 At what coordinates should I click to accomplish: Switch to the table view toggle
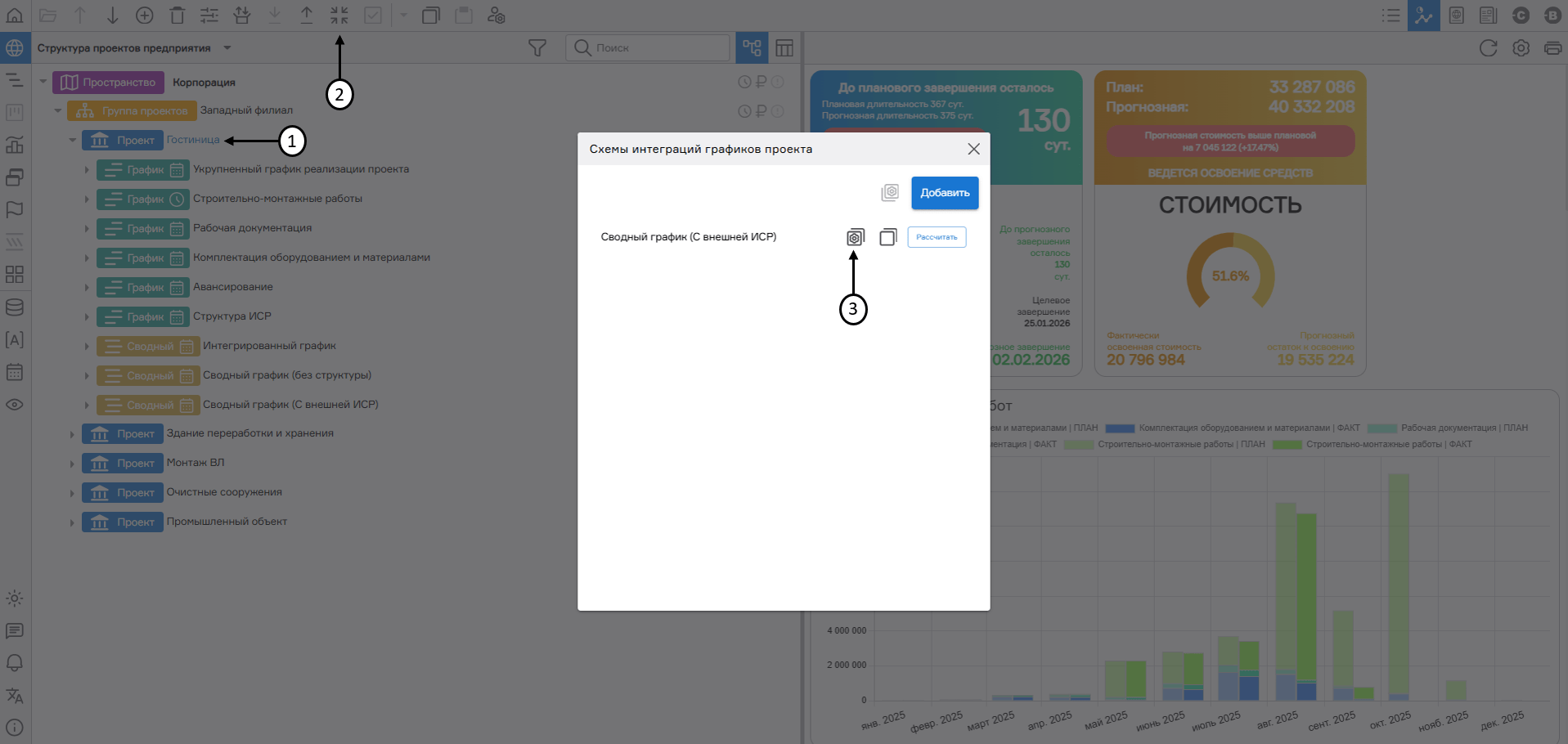(x=784, y=48)
